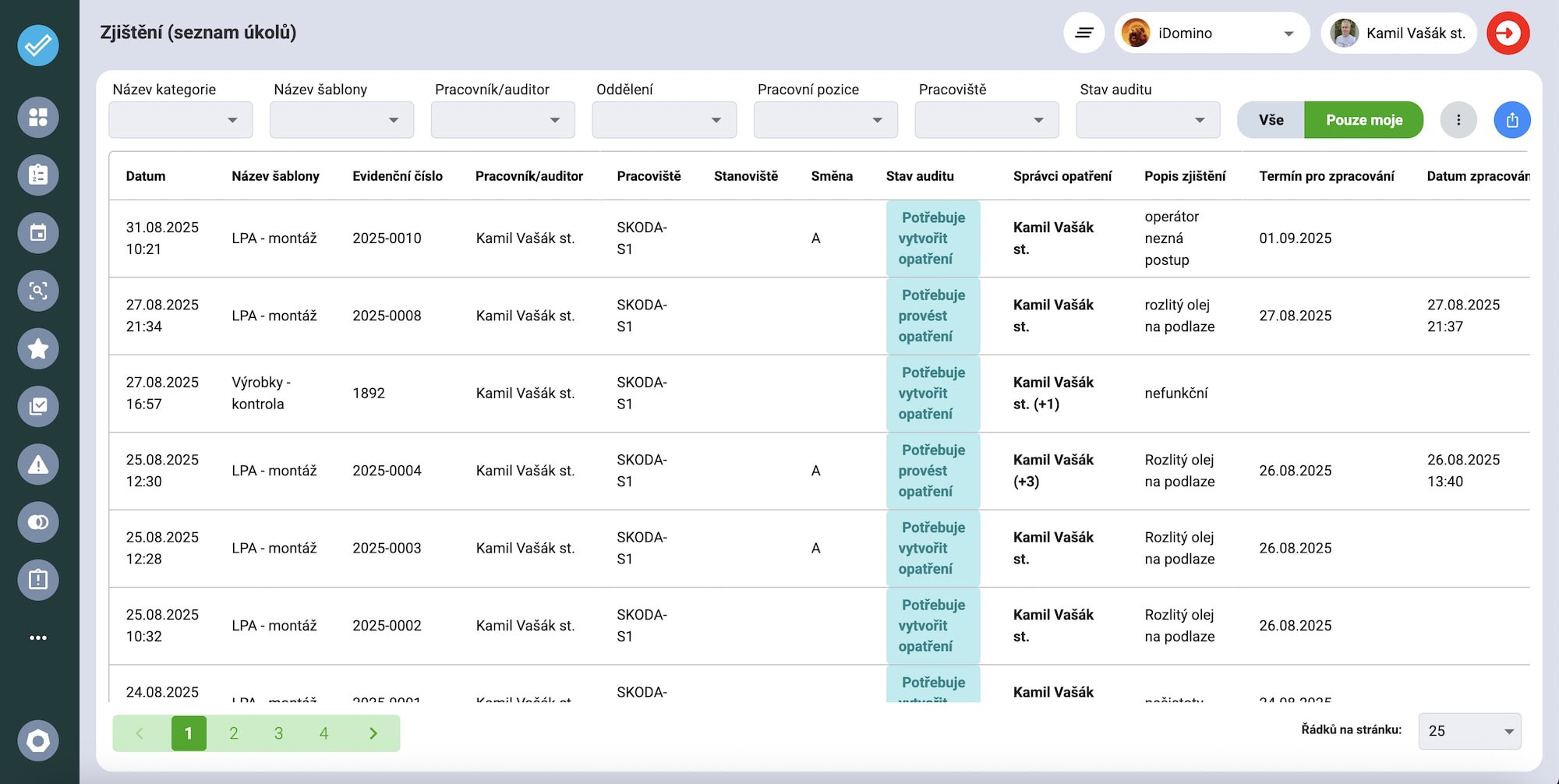Viewport: 1559px width, 784px height.
Task: Expand the Název kategorie dropdown
Action: [181, 120]
